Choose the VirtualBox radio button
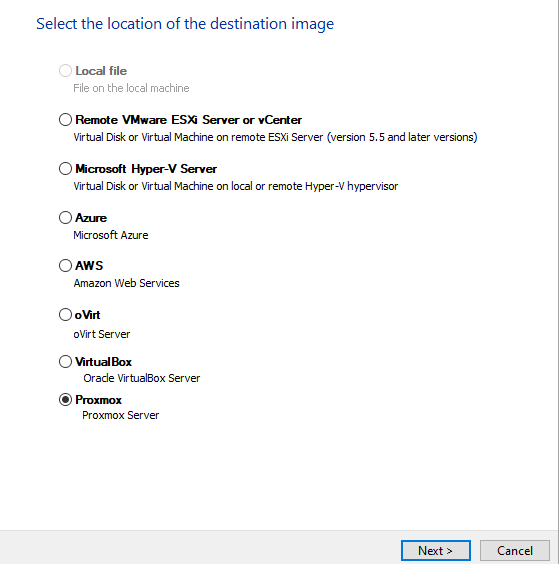Screen dimensions: 559x564 [65, 361]
